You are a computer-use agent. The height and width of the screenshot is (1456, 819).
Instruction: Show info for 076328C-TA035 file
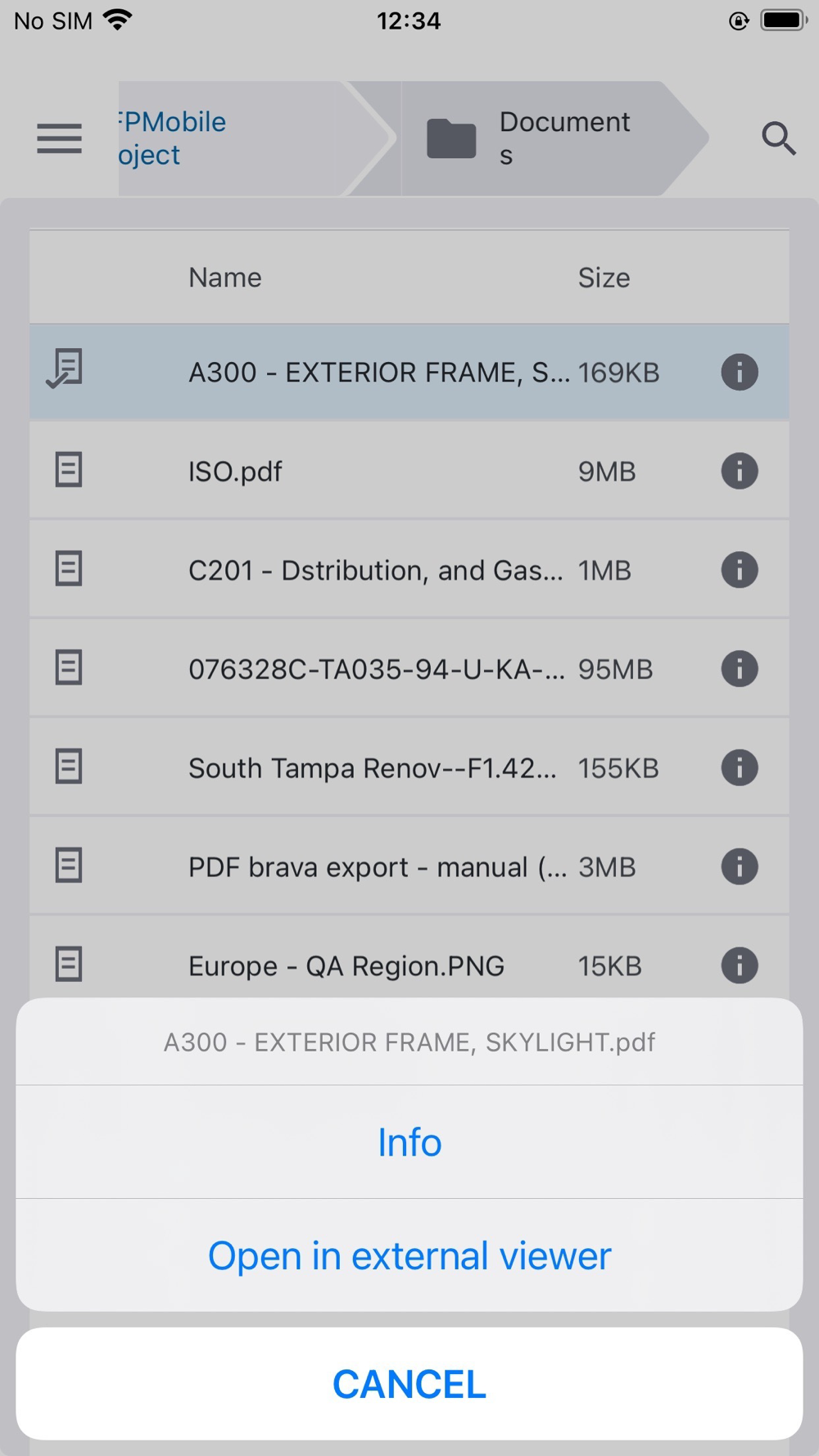pos(739,669)
